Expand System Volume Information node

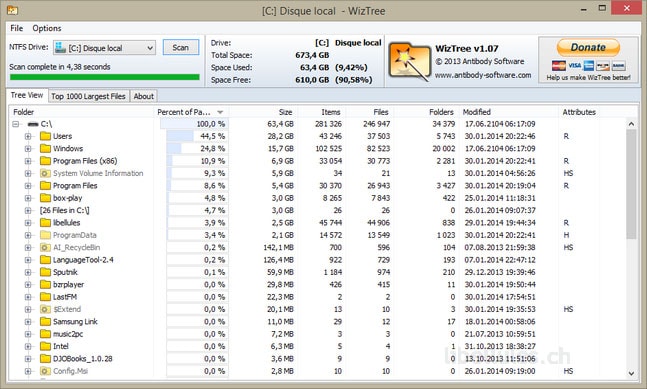28,173
